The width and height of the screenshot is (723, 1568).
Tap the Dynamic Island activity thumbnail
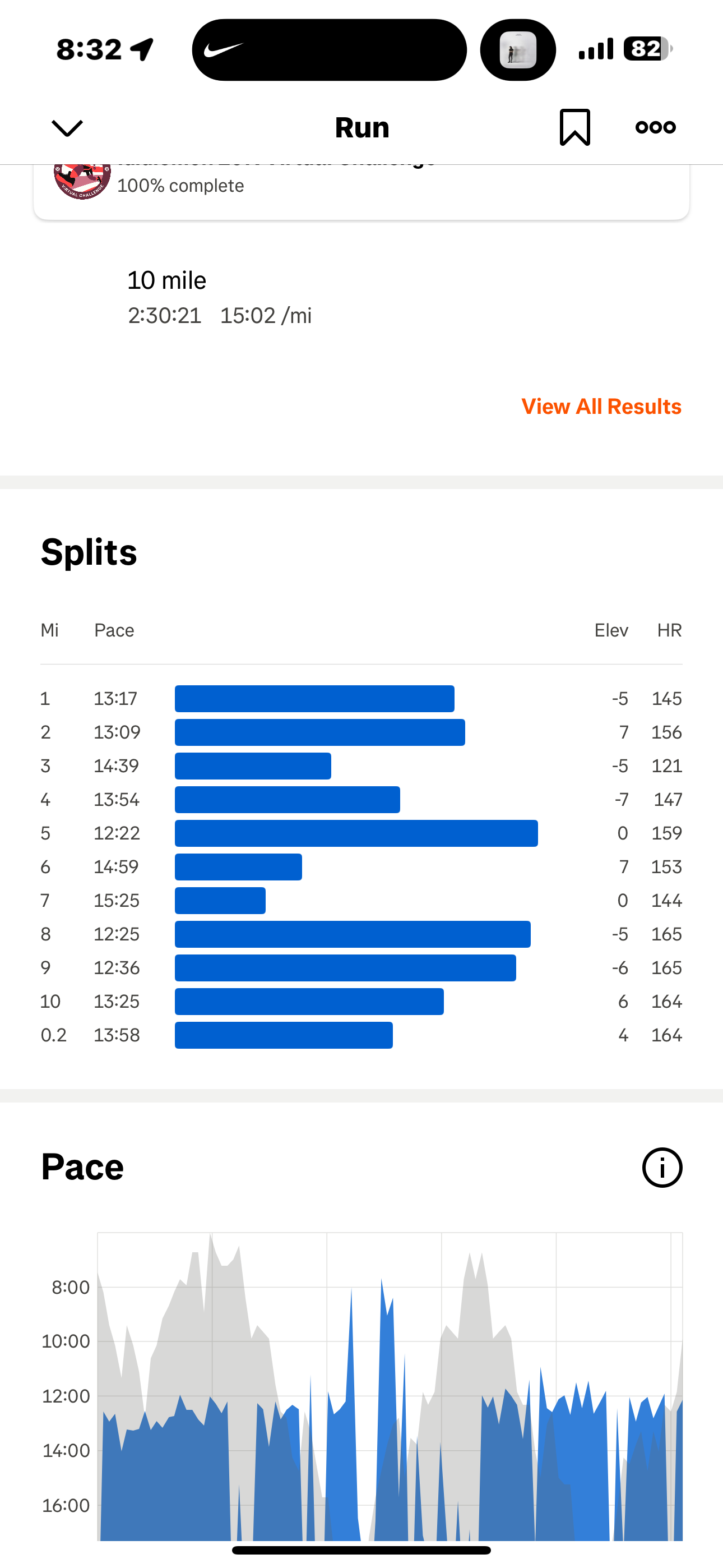(518, 50)
